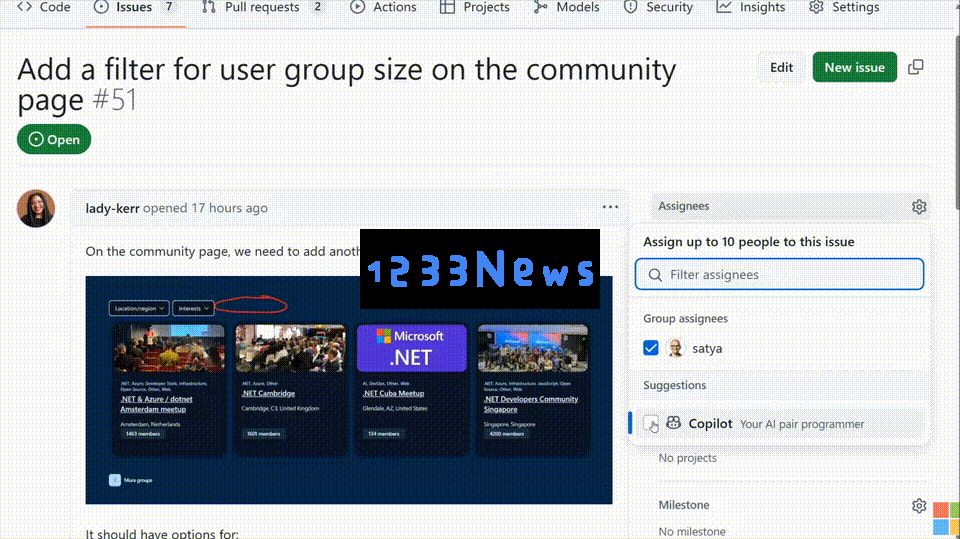Open .NET Developers Community Singapore link
Screen dimensions: 960x539
pyautogui.click(x=531, y=404)
